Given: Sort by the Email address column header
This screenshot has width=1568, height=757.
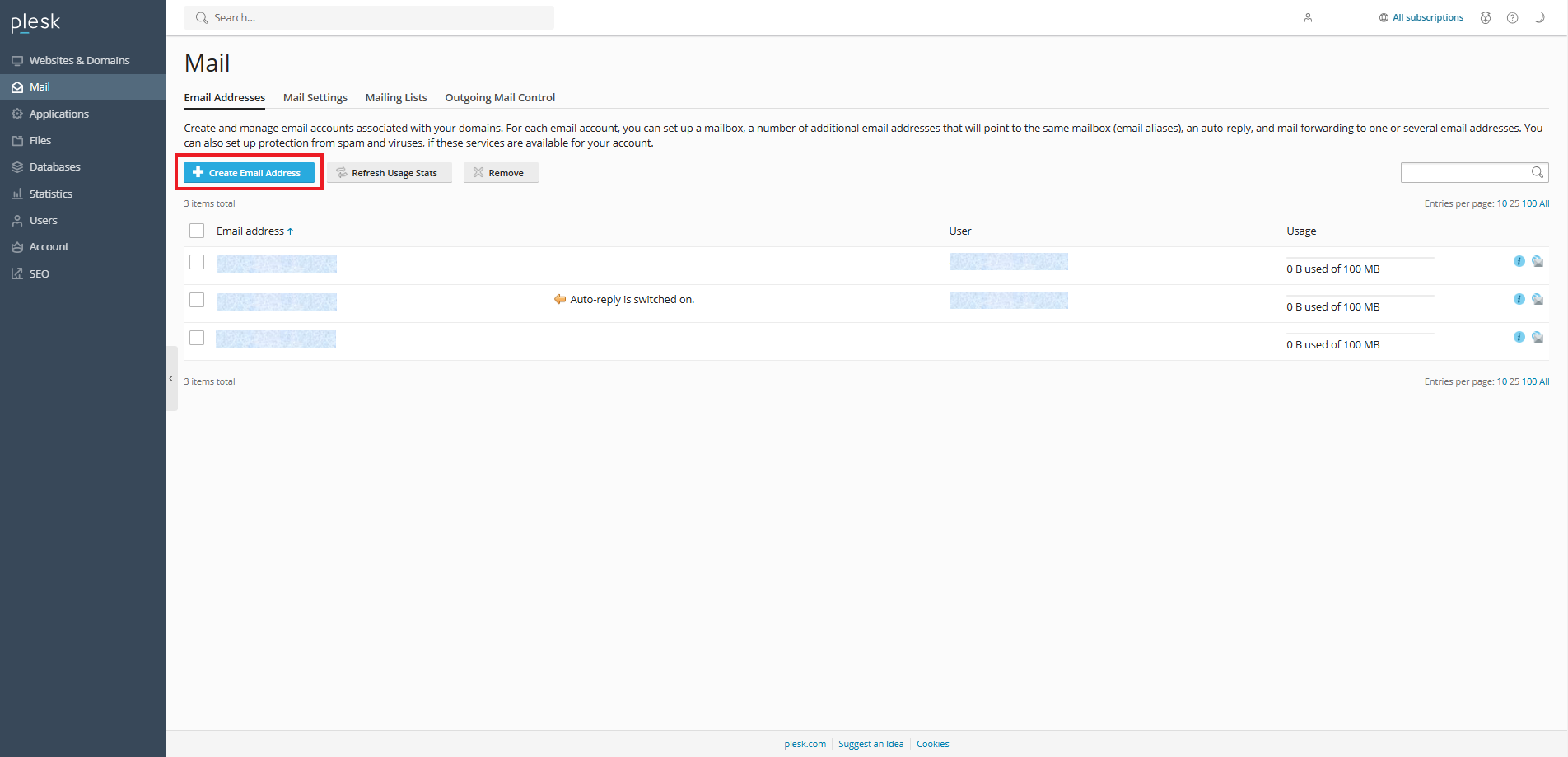Looking at the screenshot, I should (250, 231).
